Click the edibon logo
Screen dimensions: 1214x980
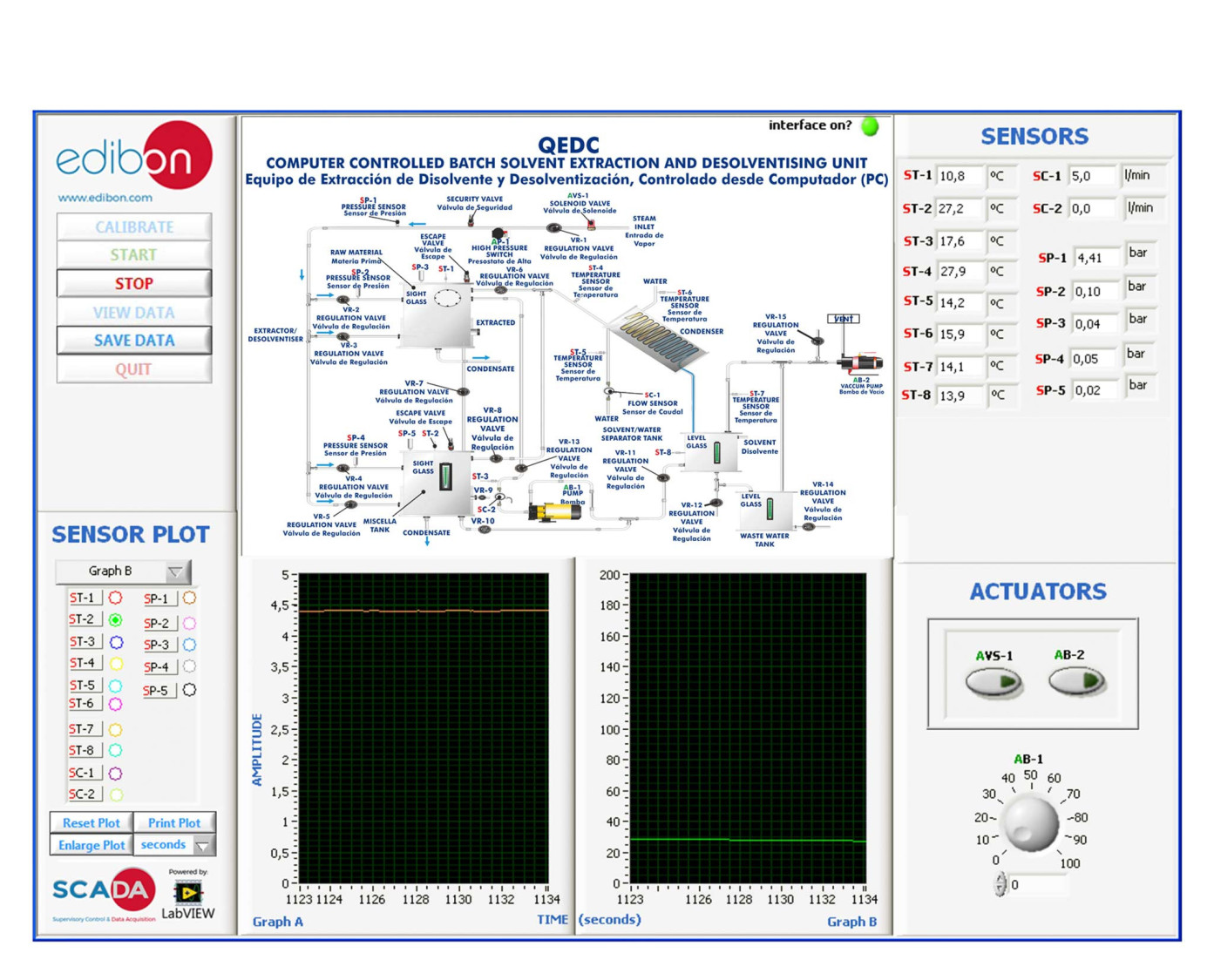click(x=133, y=157)
